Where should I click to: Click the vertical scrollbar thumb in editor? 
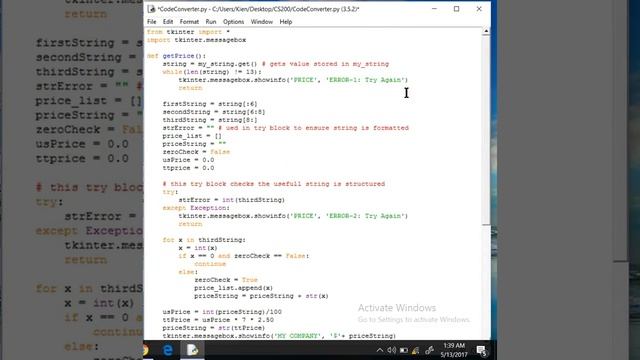[x=486, y=130]
